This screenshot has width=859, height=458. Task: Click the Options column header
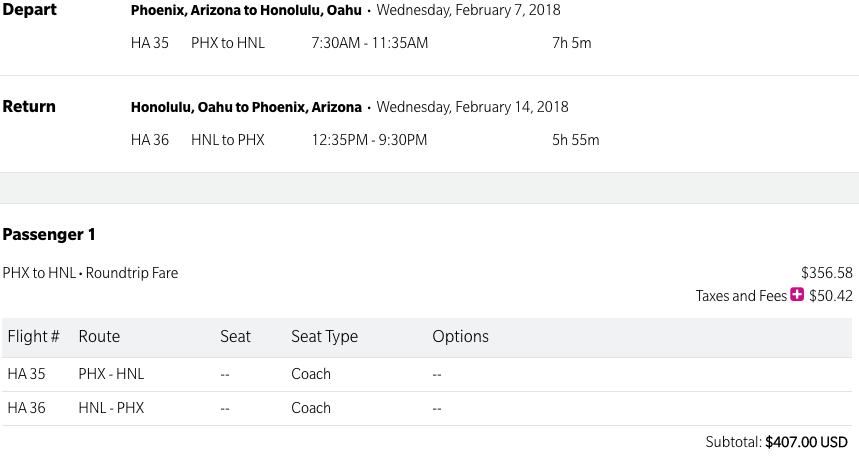click(460, 337)
